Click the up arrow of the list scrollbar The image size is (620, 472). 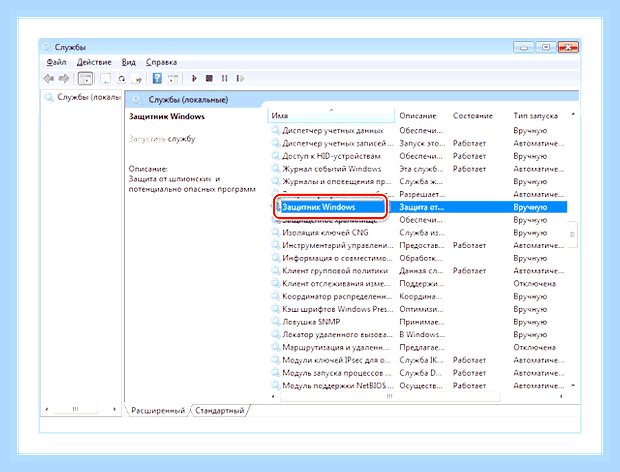tap(573, 115)
